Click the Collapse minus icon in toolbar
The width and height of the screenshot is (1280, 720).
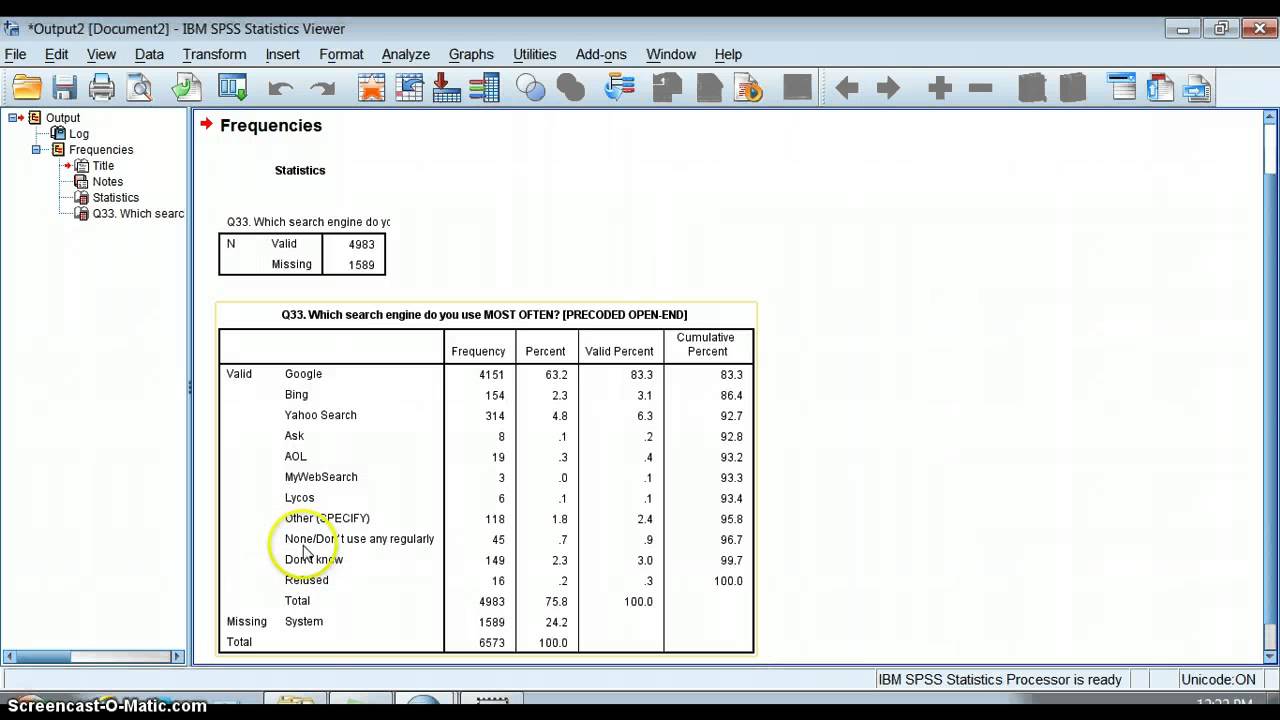[x=981, y=89]
